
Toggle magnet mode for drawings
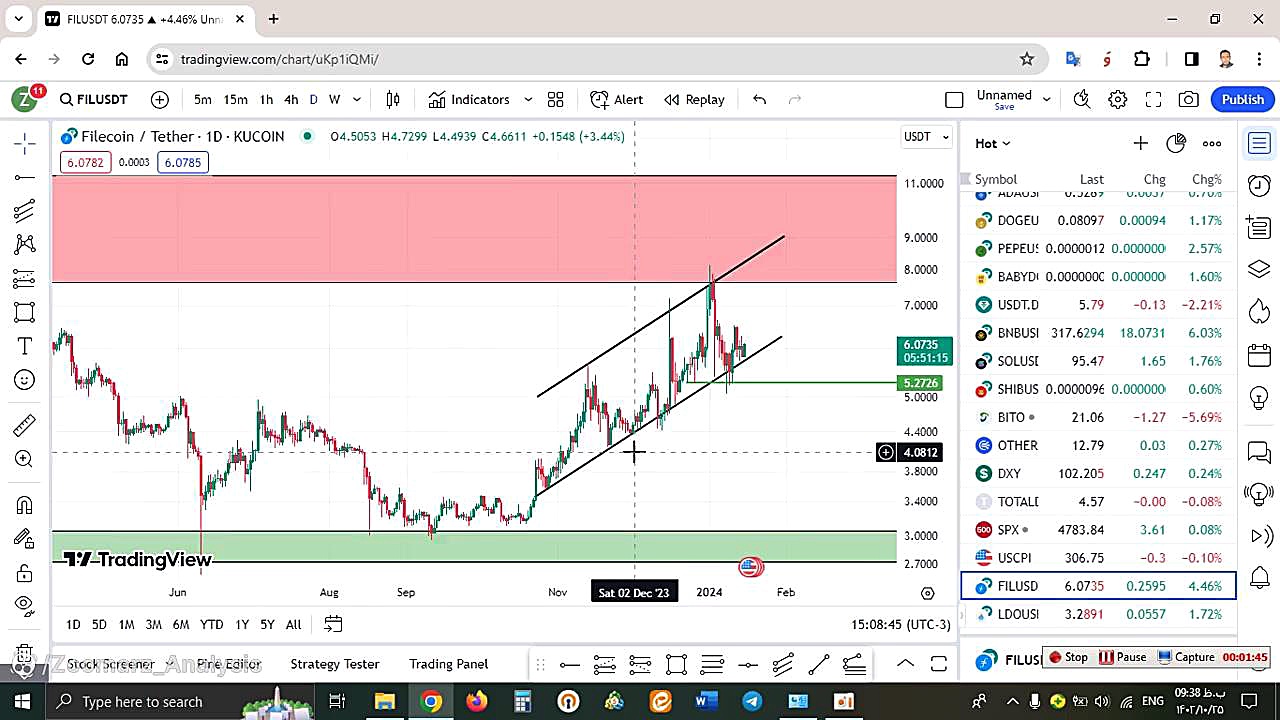[x=25, y=505]
